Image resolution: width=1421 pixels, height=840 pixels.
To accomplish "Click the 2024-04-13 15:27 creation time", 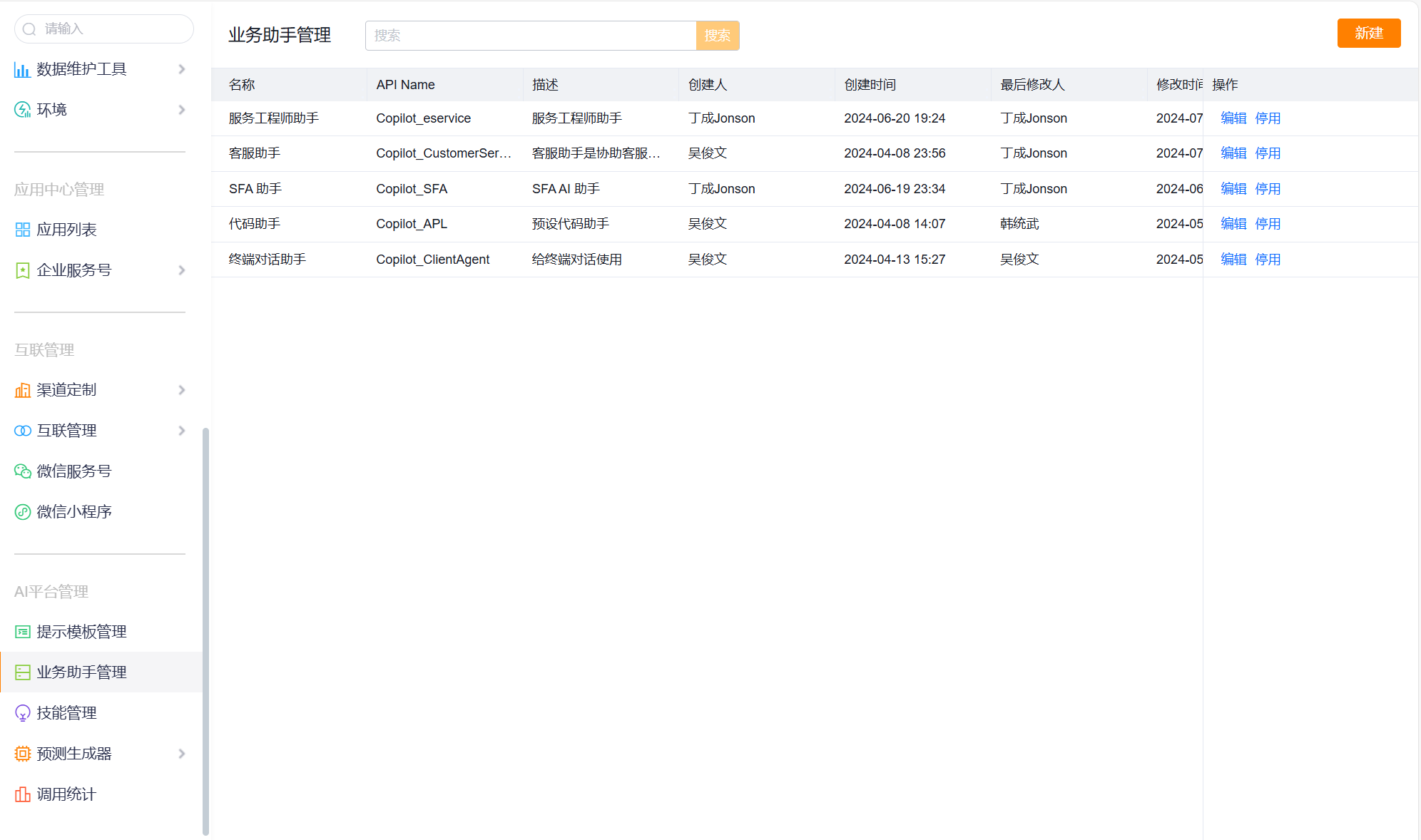I will coord(895,260).
